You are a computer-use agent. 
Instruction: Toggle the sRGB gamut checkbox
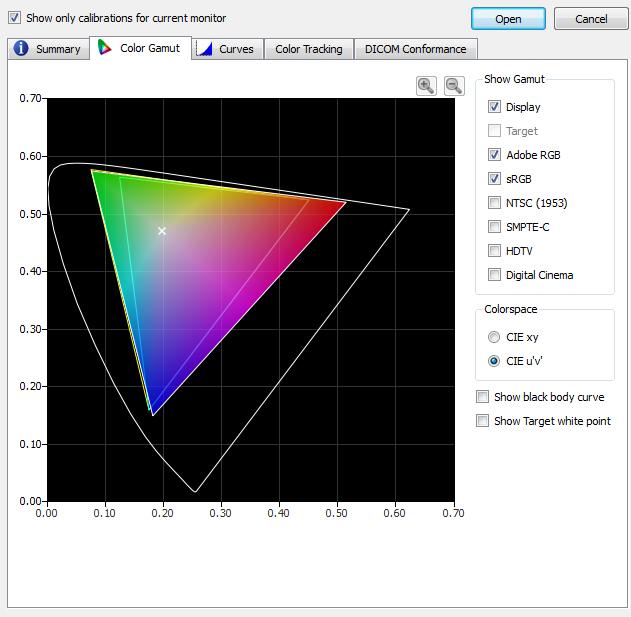click(494, 179)
